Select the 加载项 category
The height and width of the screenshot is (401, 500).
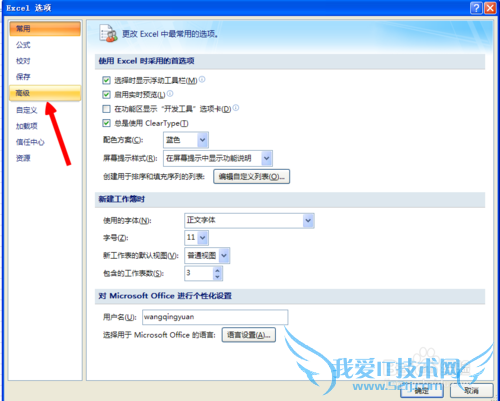tap(45, 126)
